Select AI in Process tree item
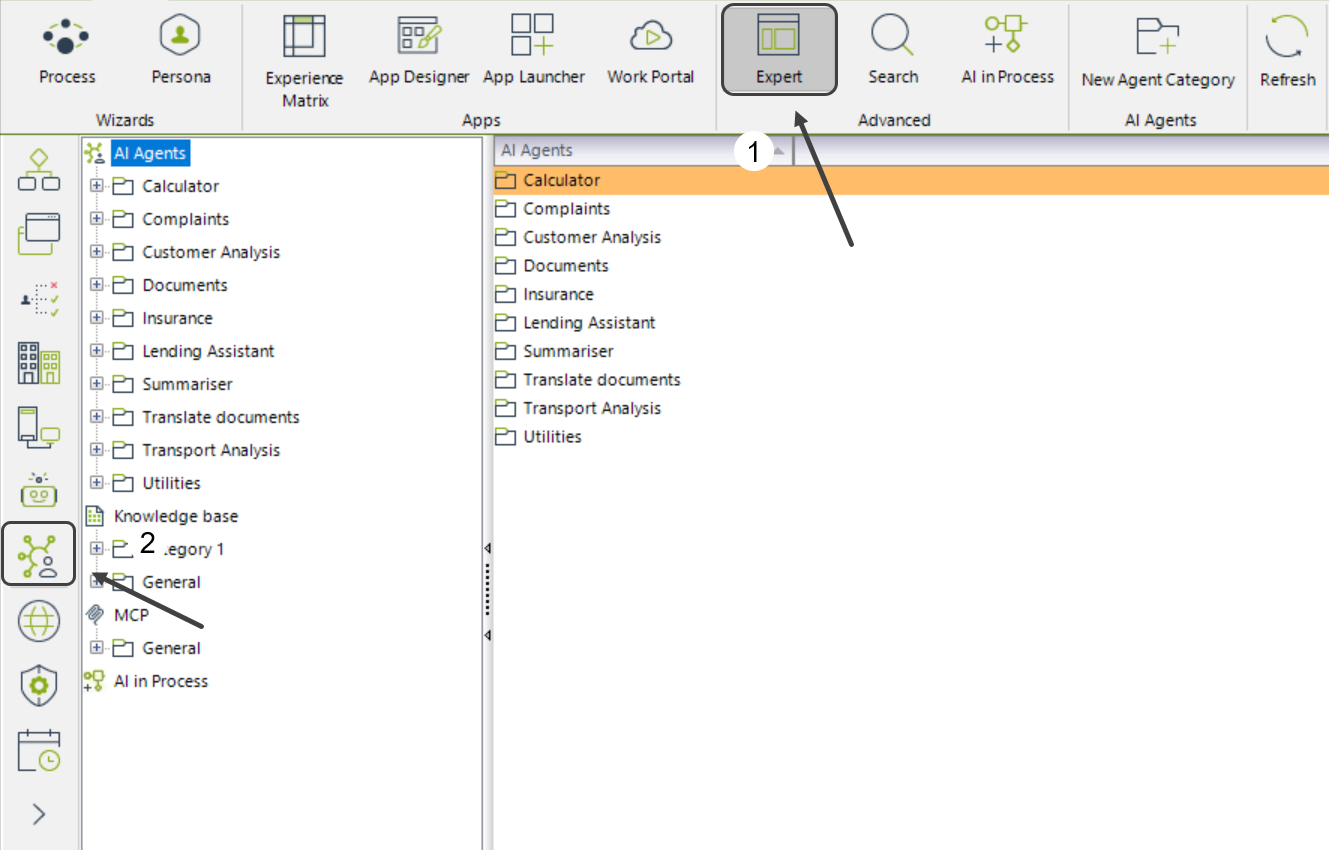 click(x=160, y=681)
